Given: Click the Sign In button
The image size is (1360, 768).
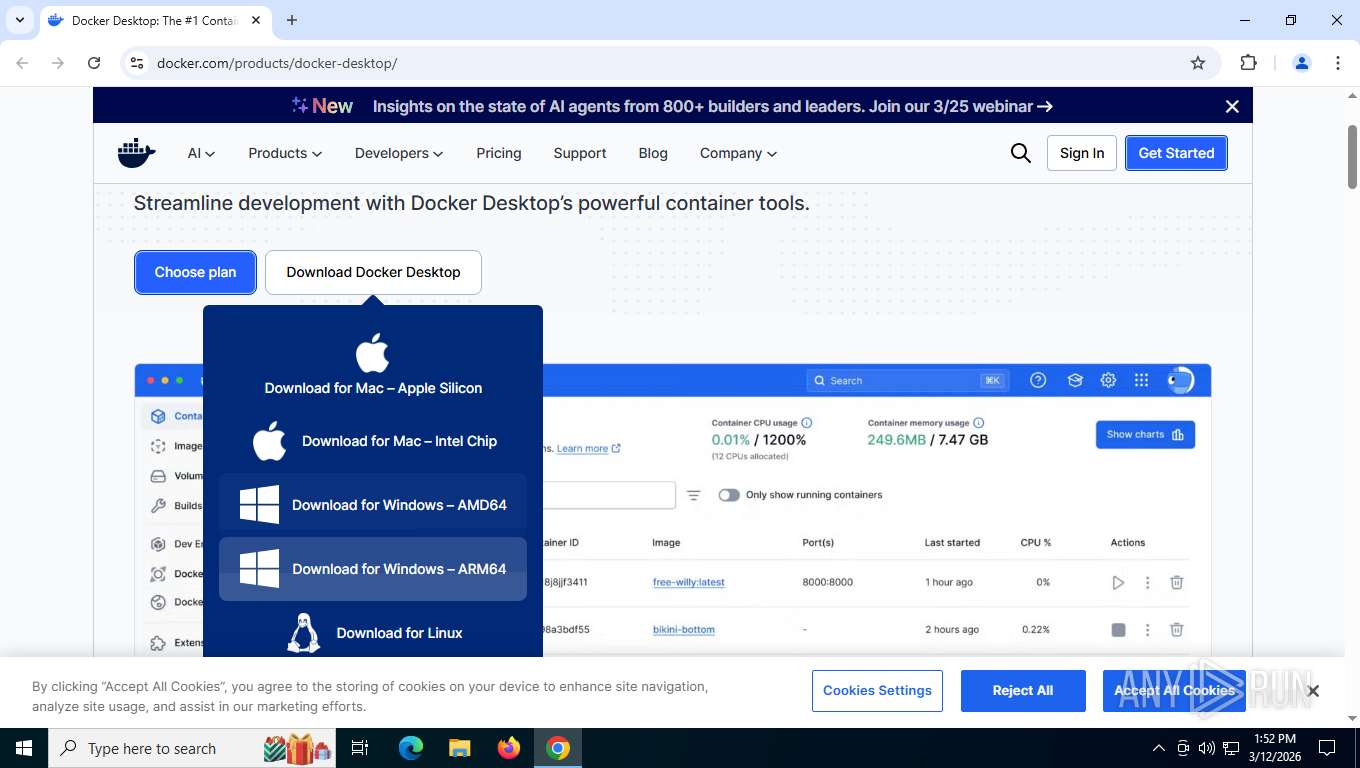Looking at the screenshot, I should [1082, 153].
